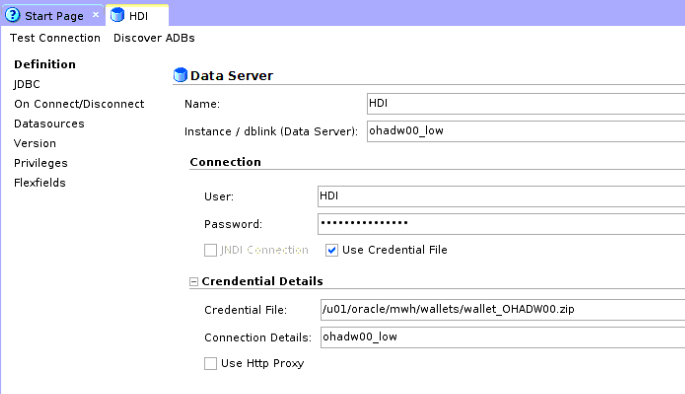Viewport: 685px width, 394px height.
Task: Click the Data Server header icon
Action: click(x=180, y=75)
